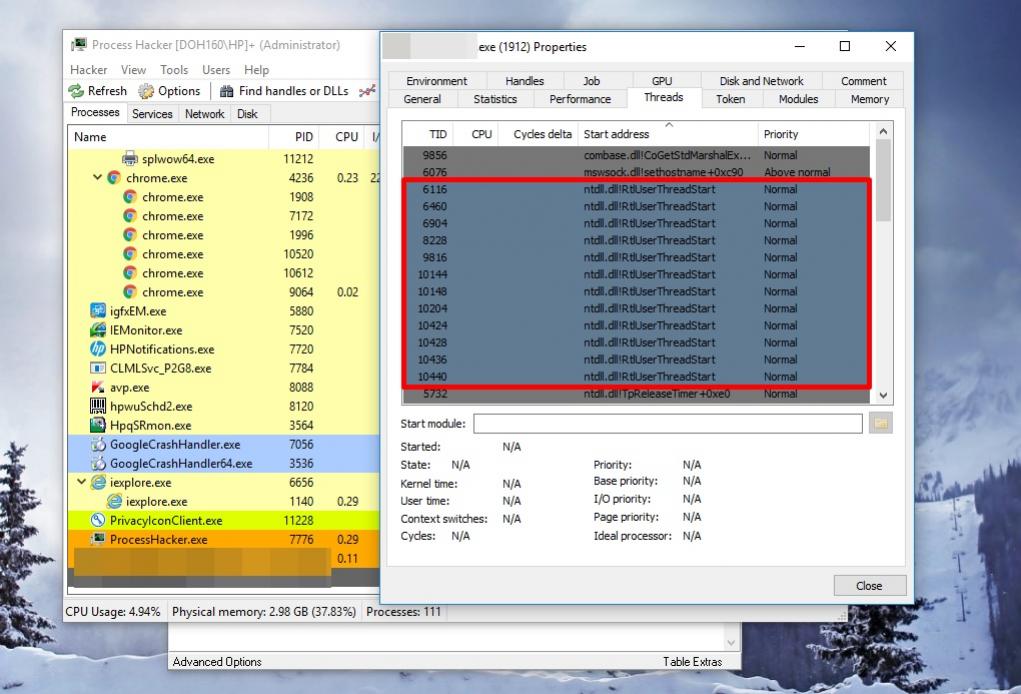Viewport: 1021px width, 694px height.
Task: Click the splwow64.exe printer icon
Action: coord(130,158)
